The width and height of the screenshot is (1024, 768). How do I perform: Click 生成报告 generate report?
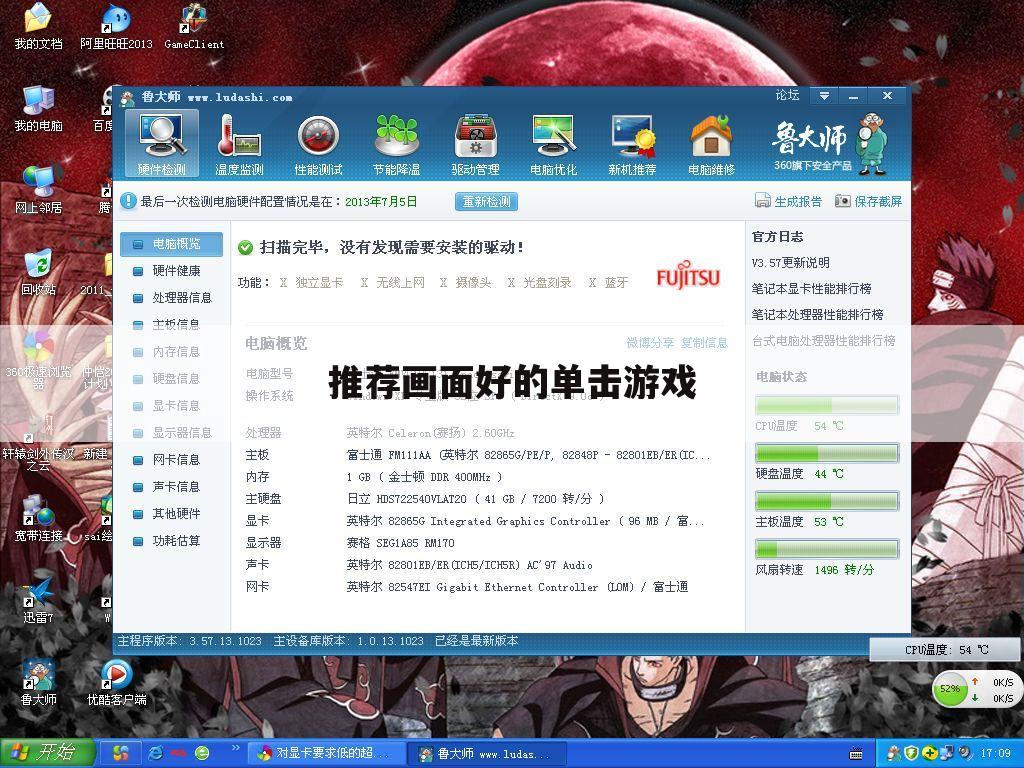(788, 201)
